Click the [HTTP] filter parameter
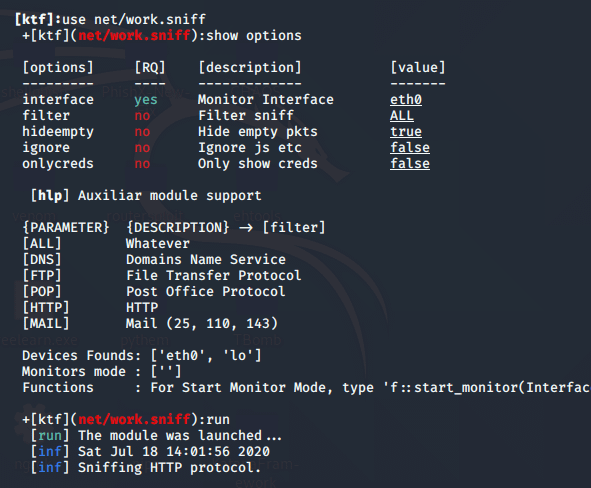 [46, 307]
